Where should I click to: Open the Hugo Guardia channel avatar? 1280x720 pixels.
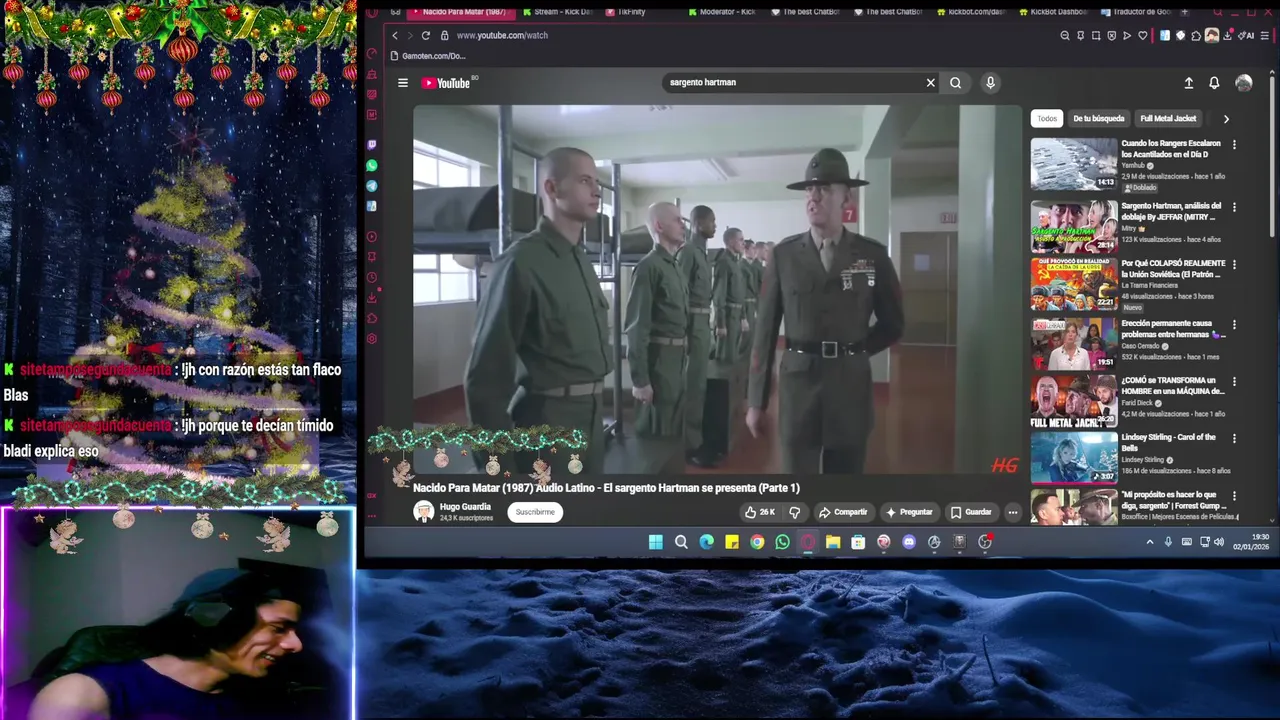pyautogui.click(x=424, y=512)
